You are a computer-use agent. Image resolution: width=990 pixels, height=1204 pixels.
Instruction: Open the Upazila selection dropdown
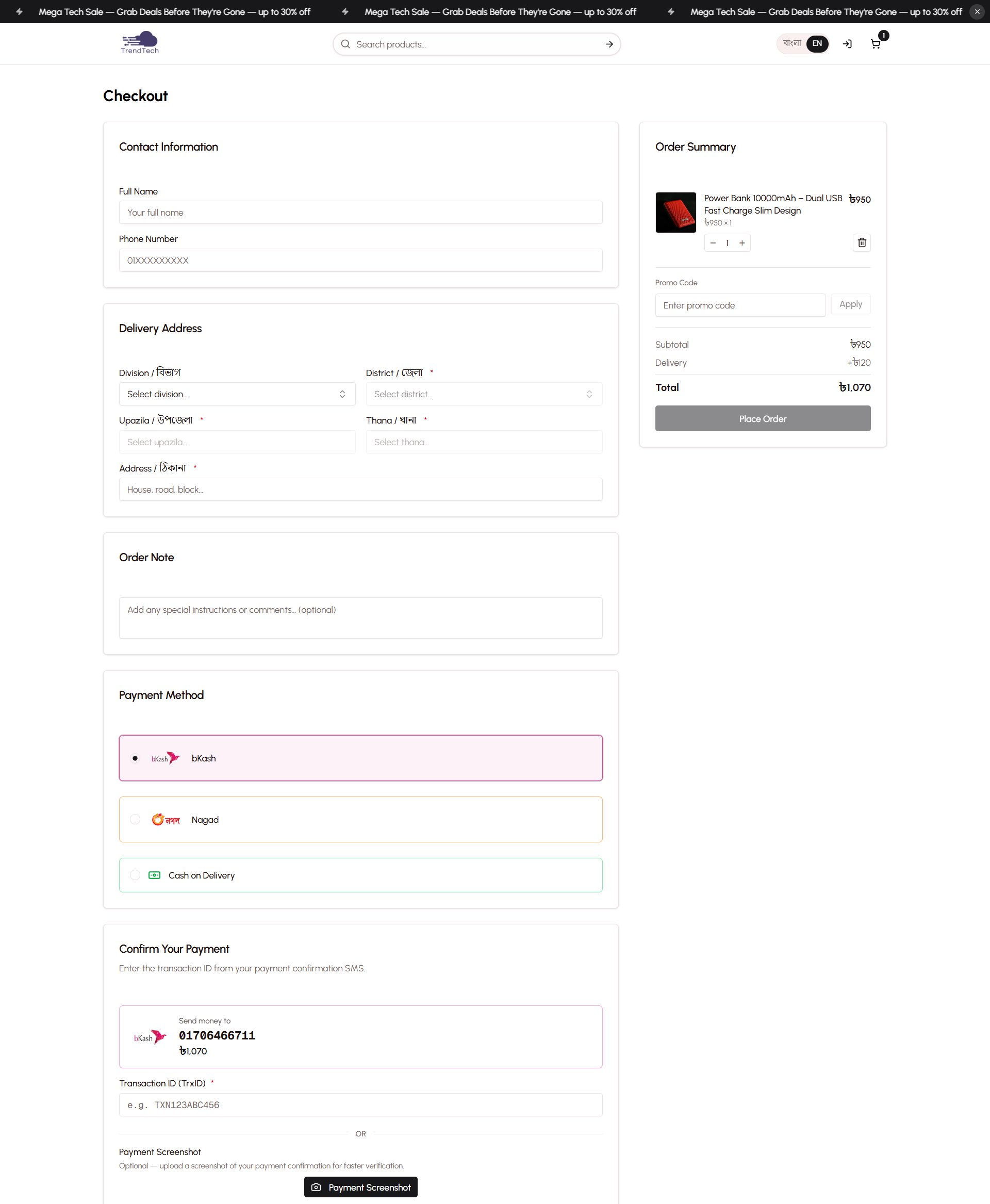coord(237,442)
